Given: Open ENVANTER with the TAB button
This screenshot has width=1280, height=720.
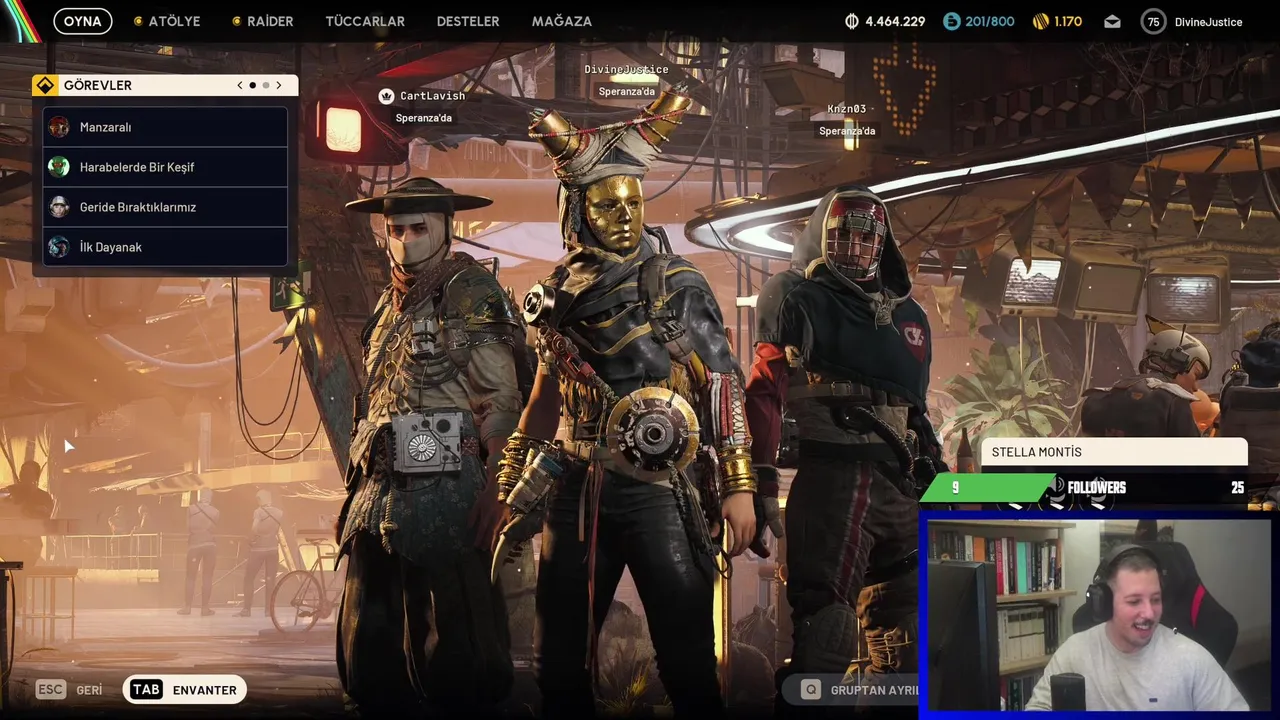Looking at the screenshot, I should pyautogui.click(x=185, y=690).
